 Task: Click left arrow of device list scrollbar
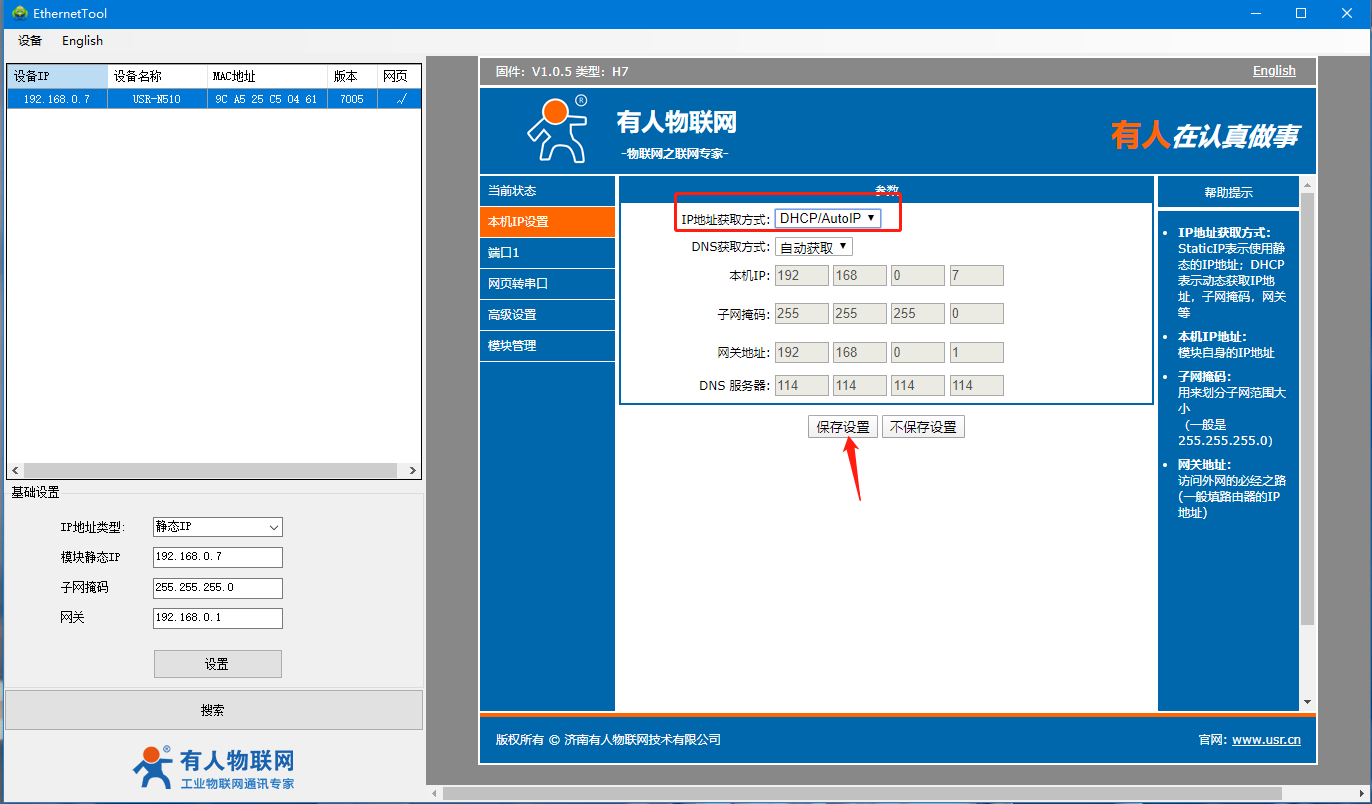pyautogui.click(x=15, y=470)
